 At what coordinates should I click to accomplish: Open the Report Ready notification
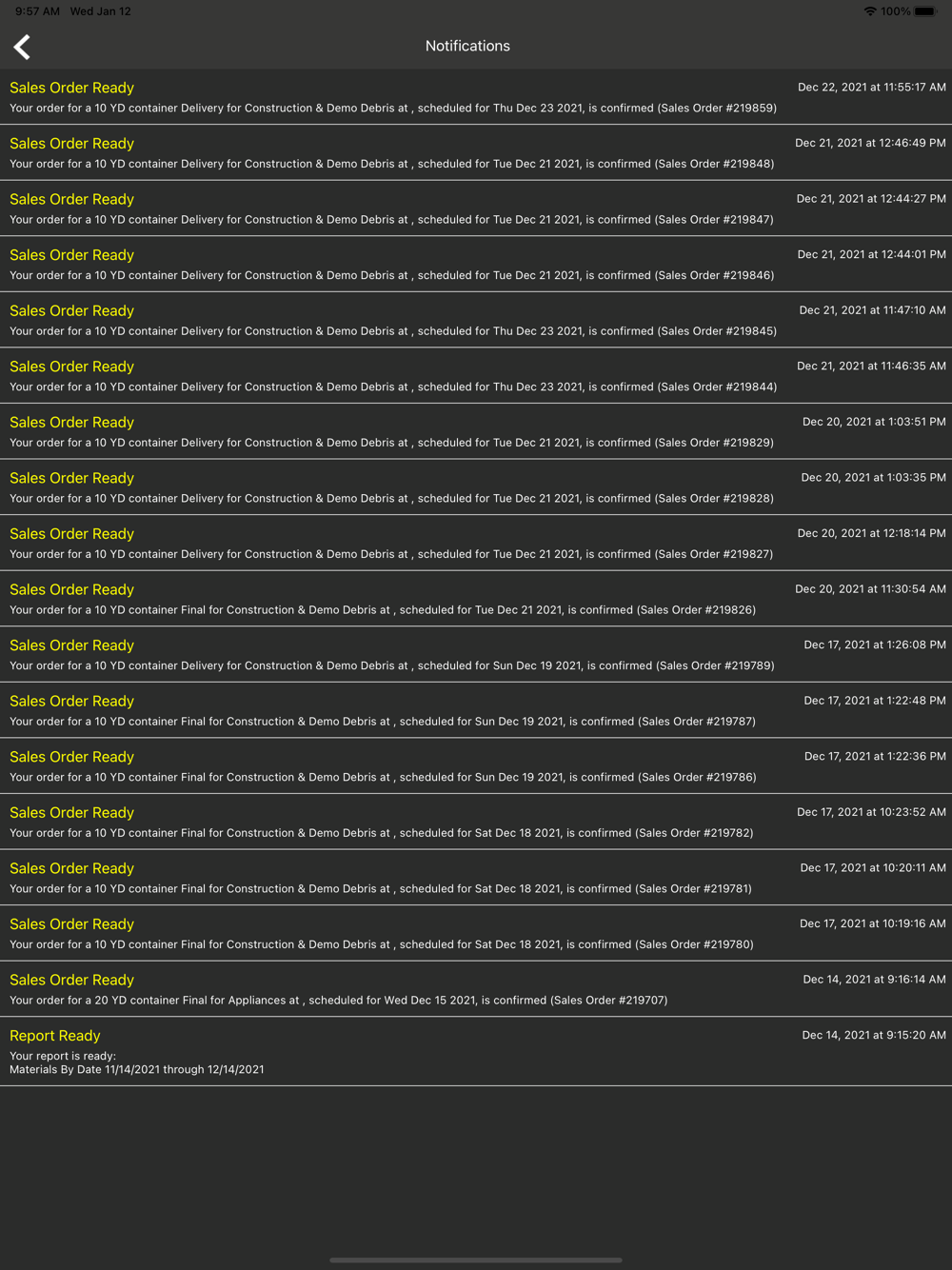point(476,1051)
